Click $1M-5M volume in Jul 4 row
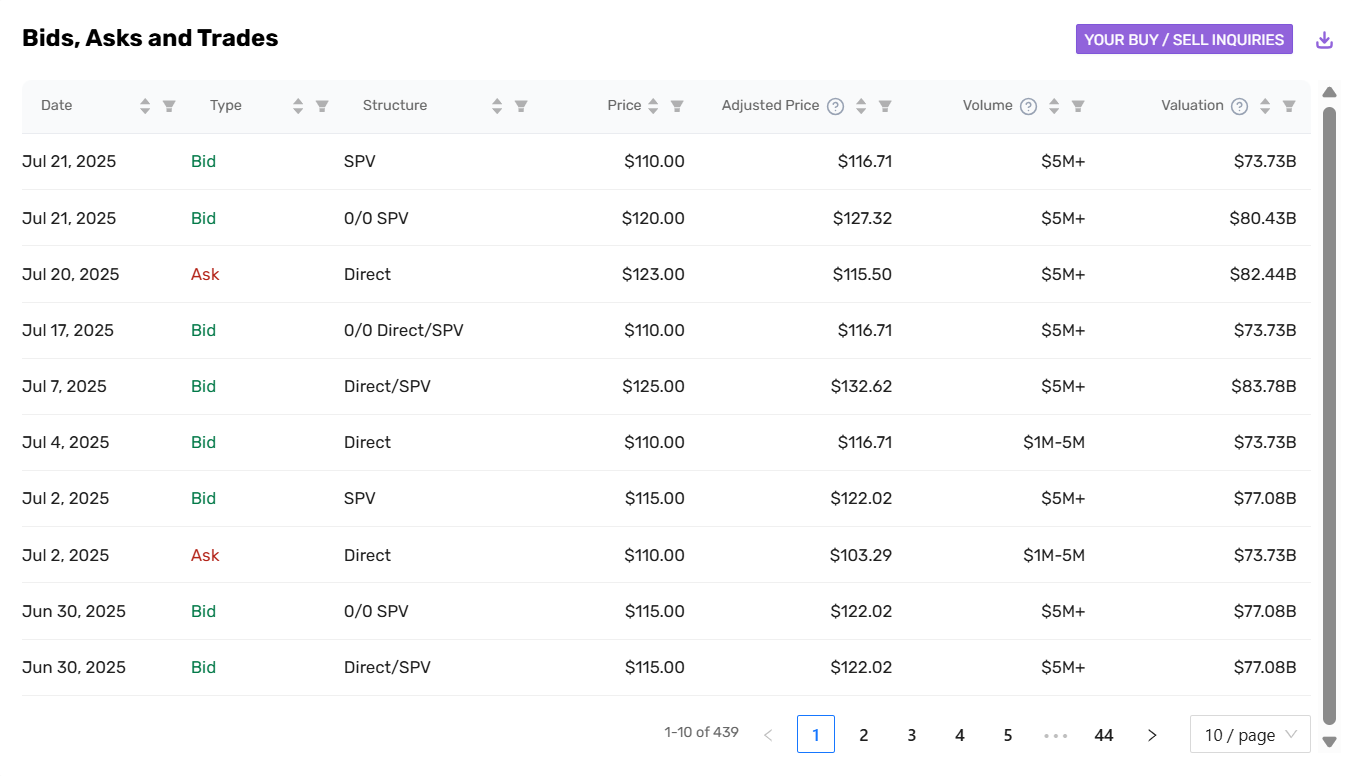This screenshot has width=1362, height=776. tap(1054, 442)
